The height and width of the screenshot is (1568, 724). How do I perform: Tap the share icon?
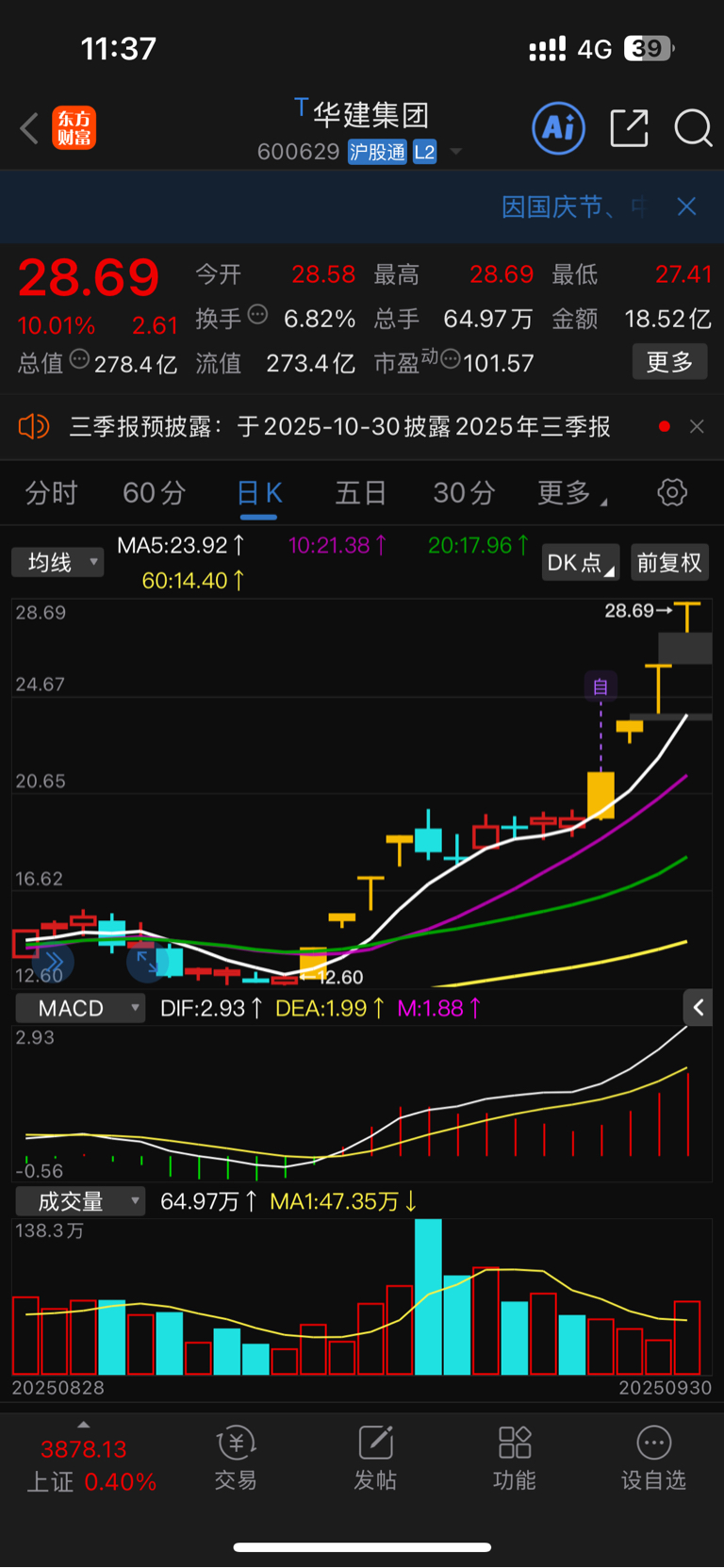click(629, 128)
